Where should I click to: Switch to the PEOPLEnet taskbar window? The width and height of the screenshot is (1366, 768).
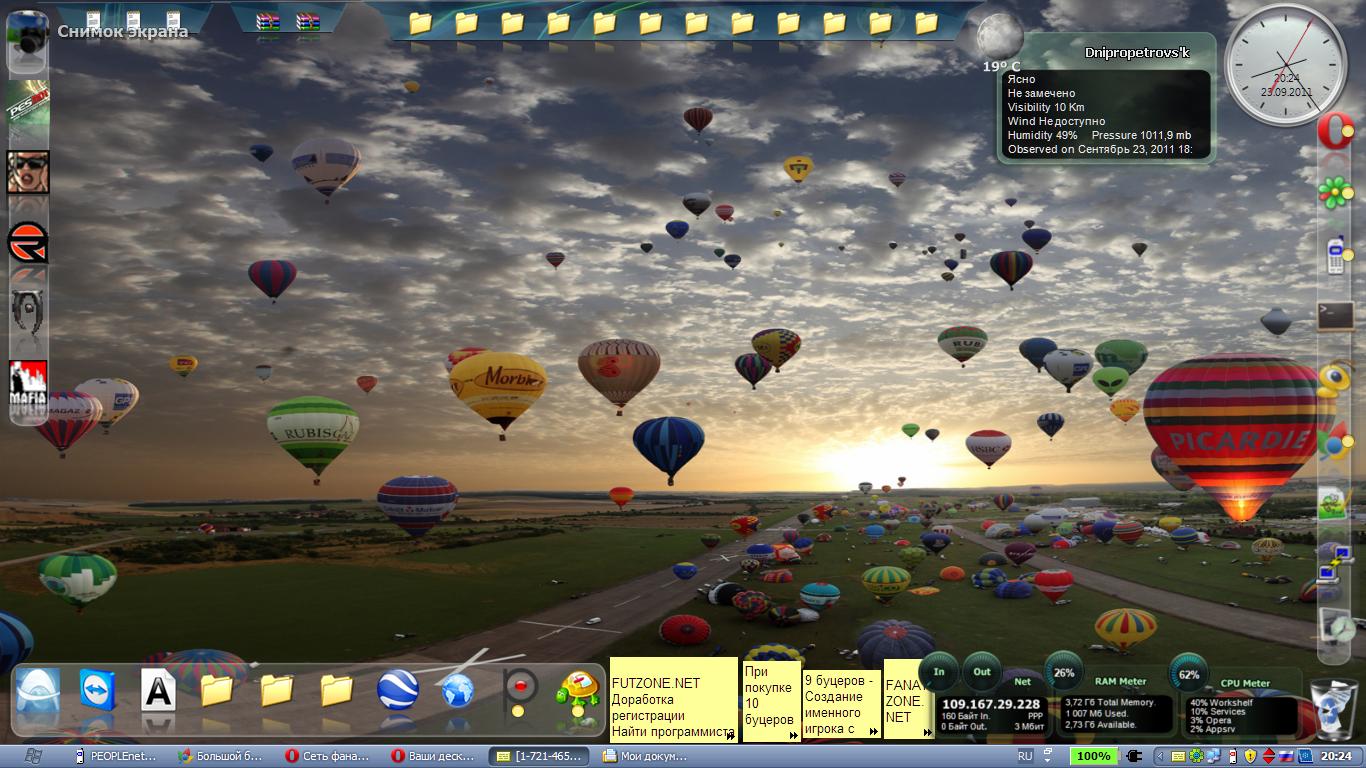point(118,756)
